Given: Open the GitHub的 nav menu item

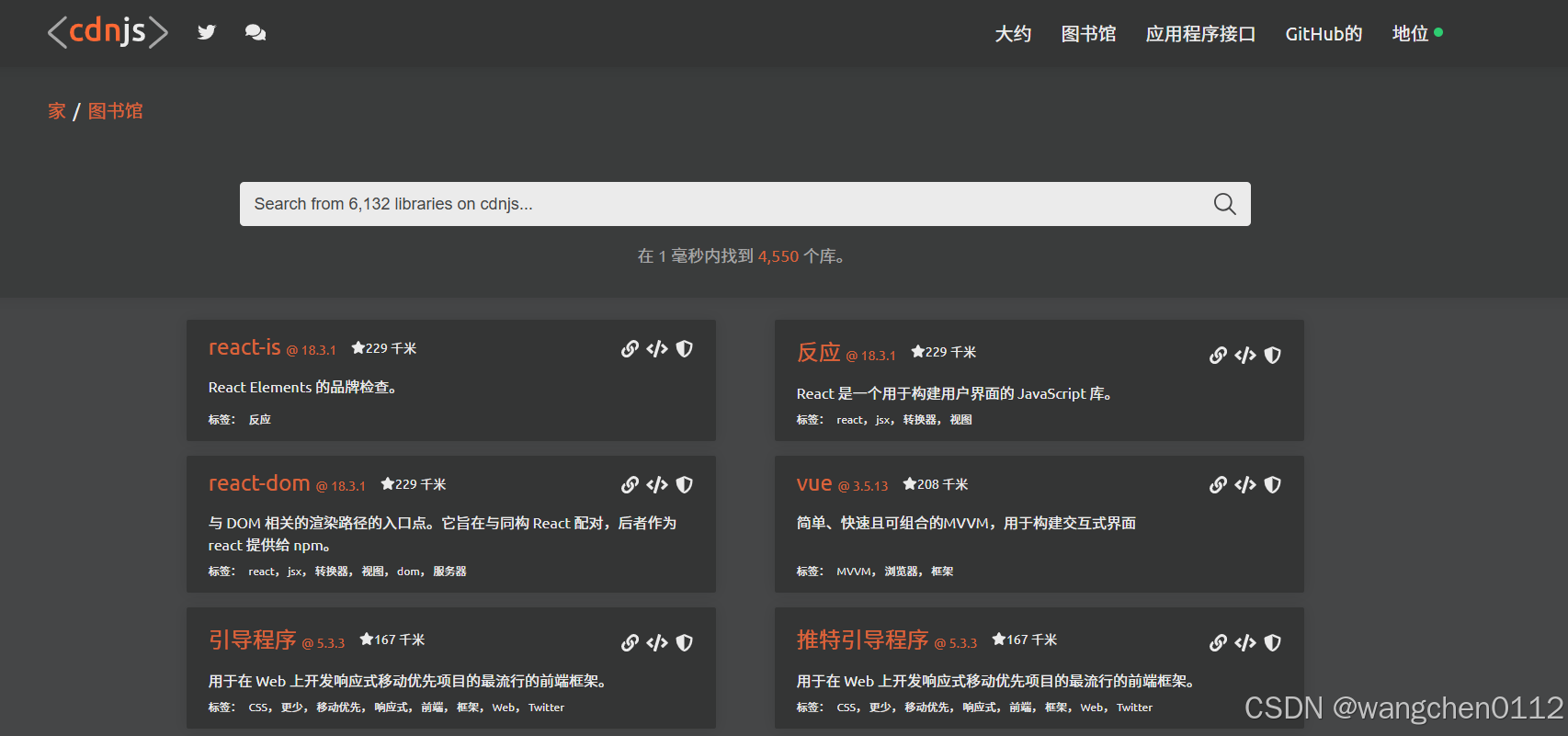Looking at the screenshot, I should pos(1324,34).
